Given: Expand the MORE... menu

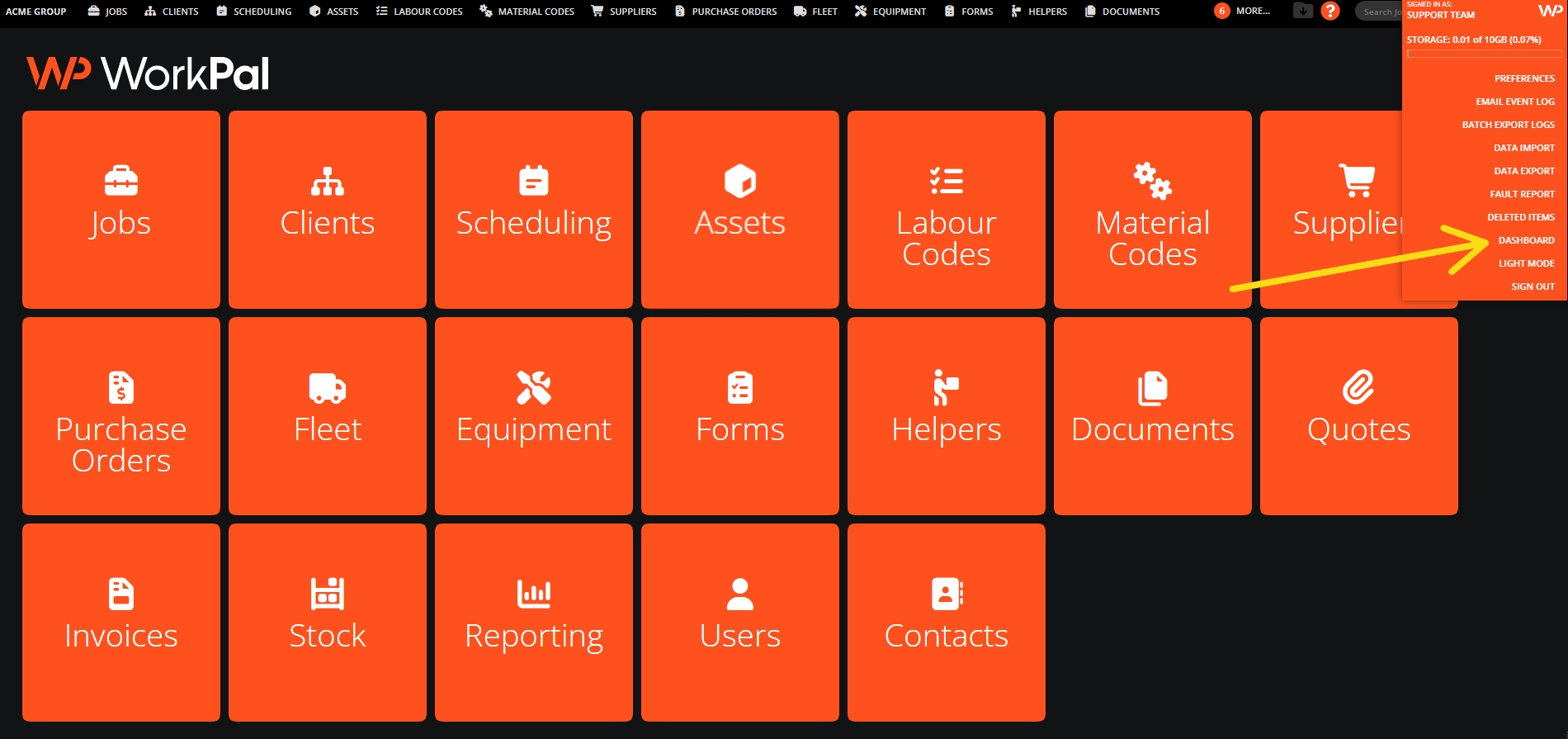Looking at the screenshot, I should (1253, 11).
